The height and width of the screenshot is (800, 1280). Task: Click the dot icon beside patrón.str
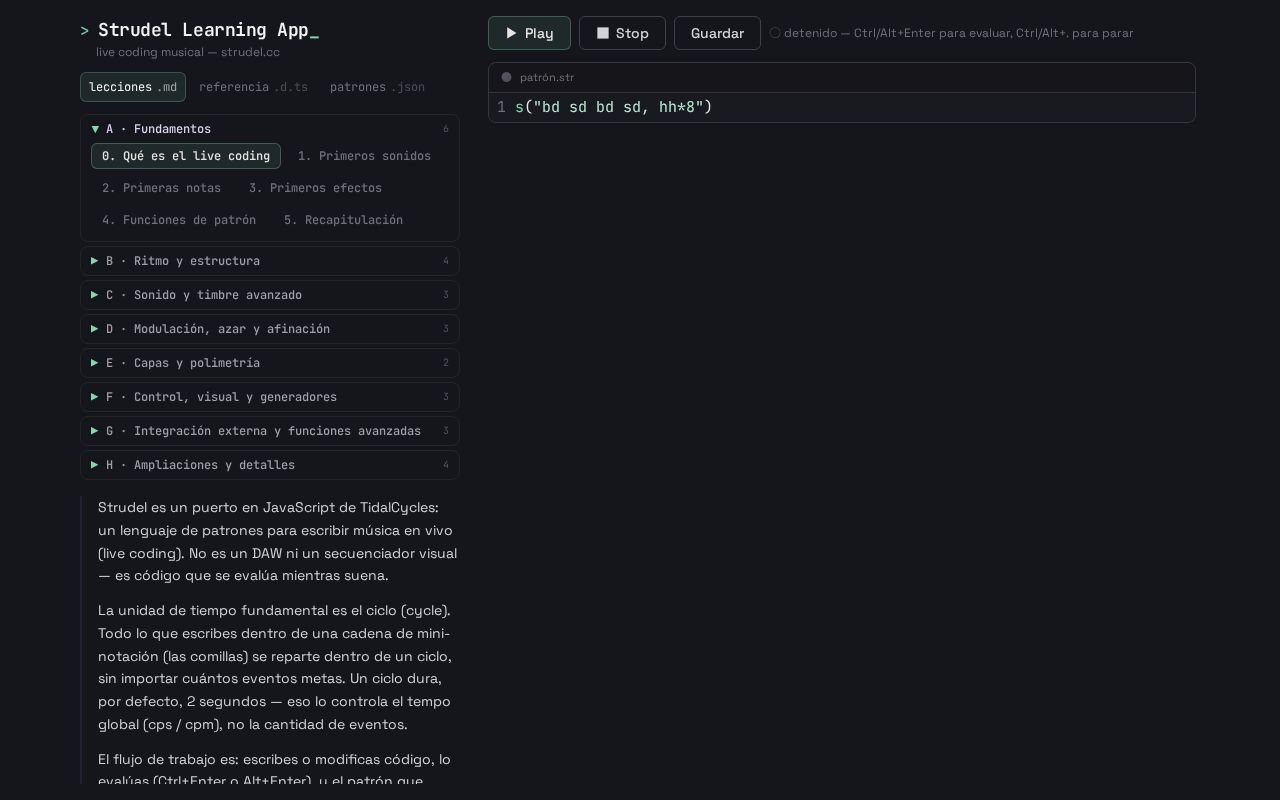[506, 77]
